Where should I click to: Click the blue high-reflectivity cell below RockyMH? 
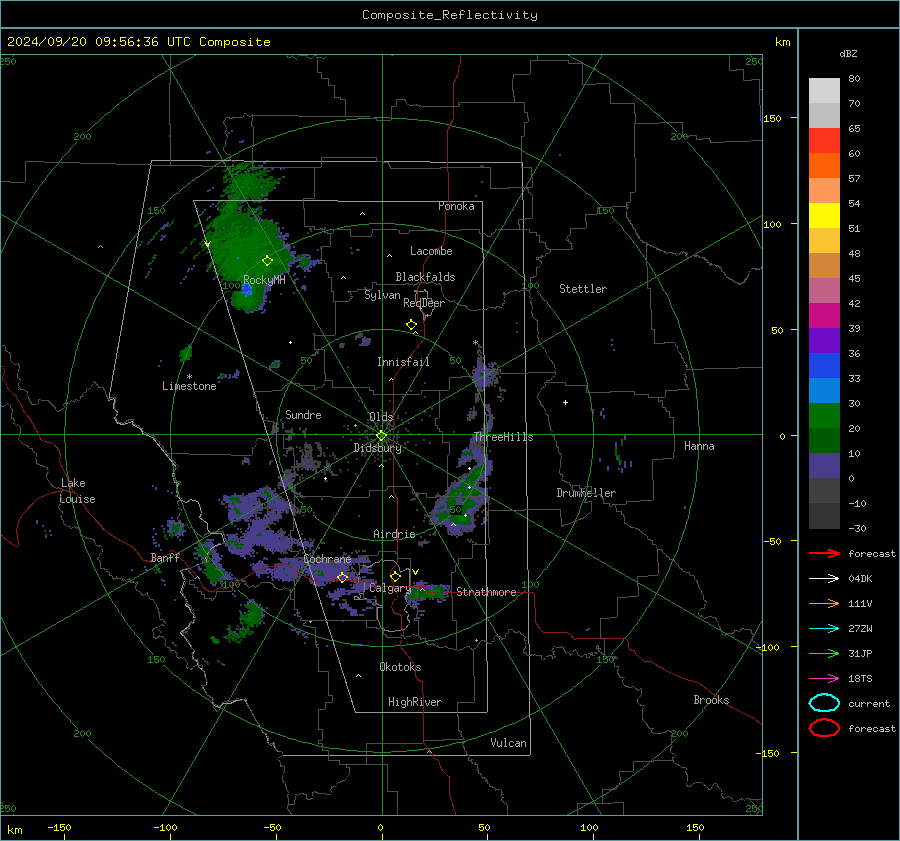coord(247,290)
